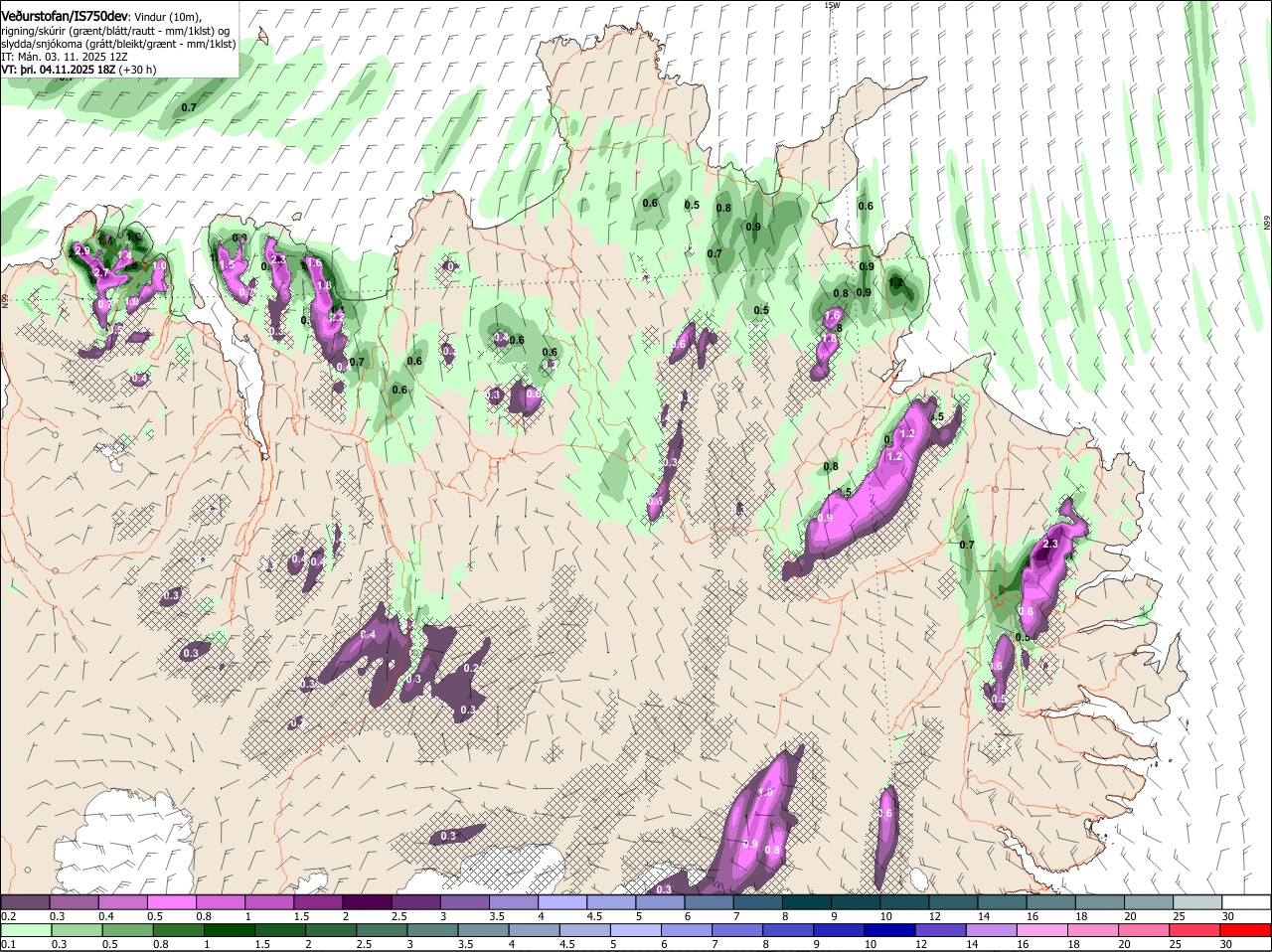1272x952 pixels.
Task: Click the "VT: þri. 04.11.2025 18Z" valid time
Action: pyautogui.click(x=58, y=70)
